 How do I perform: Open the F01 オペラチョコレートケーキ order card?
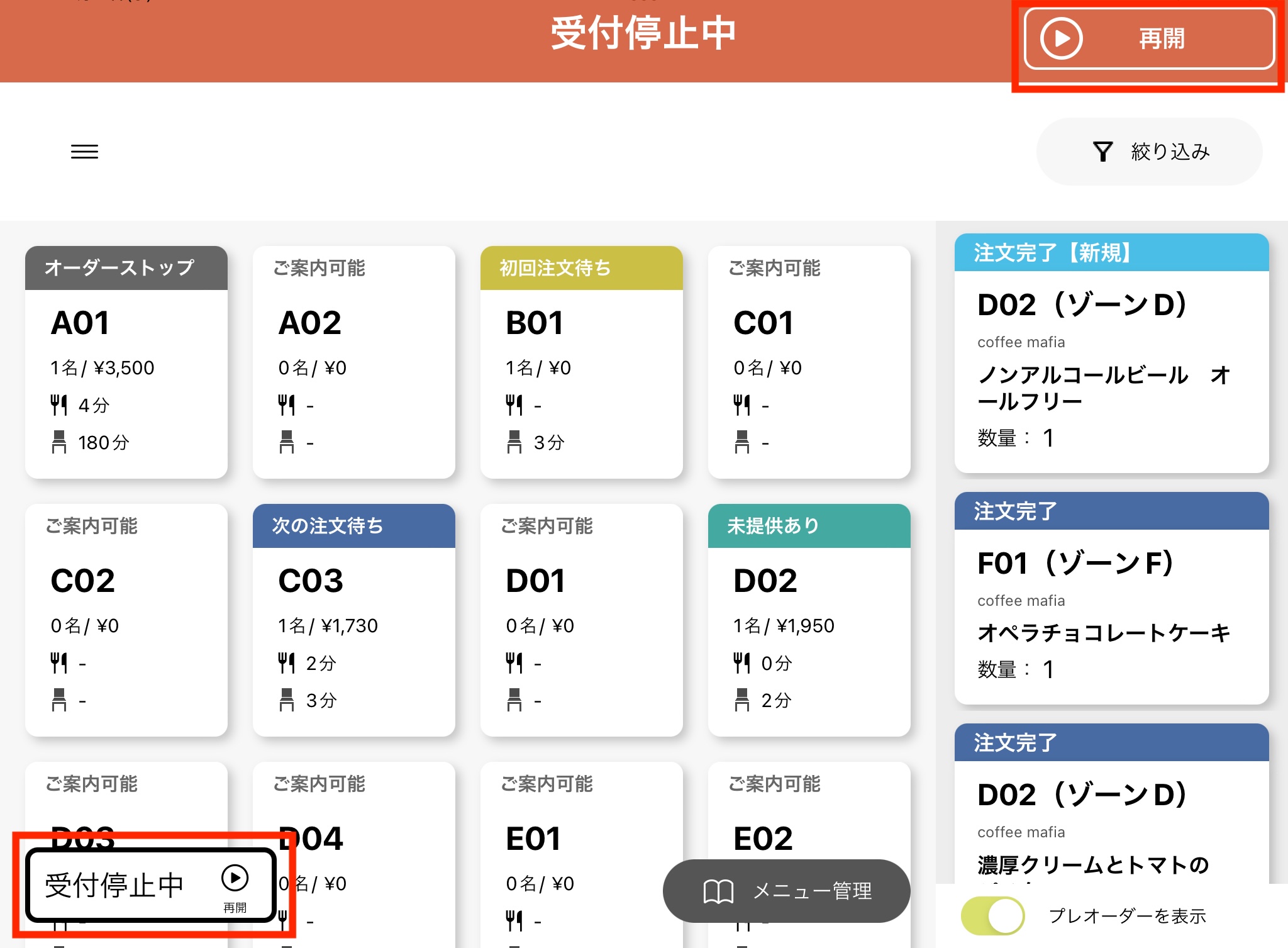1111,598
